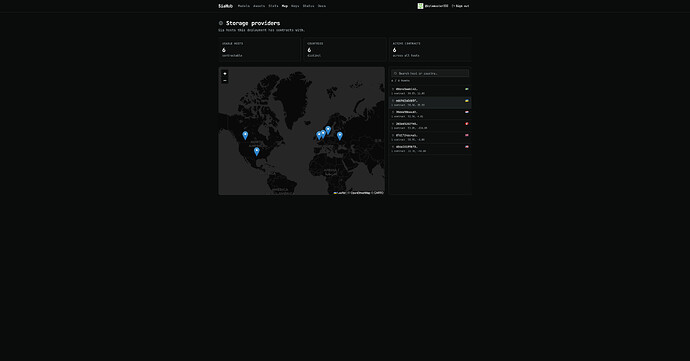The image size is (690, 361).
Task: Click the username next to avatar
Action: pos(436,6)
